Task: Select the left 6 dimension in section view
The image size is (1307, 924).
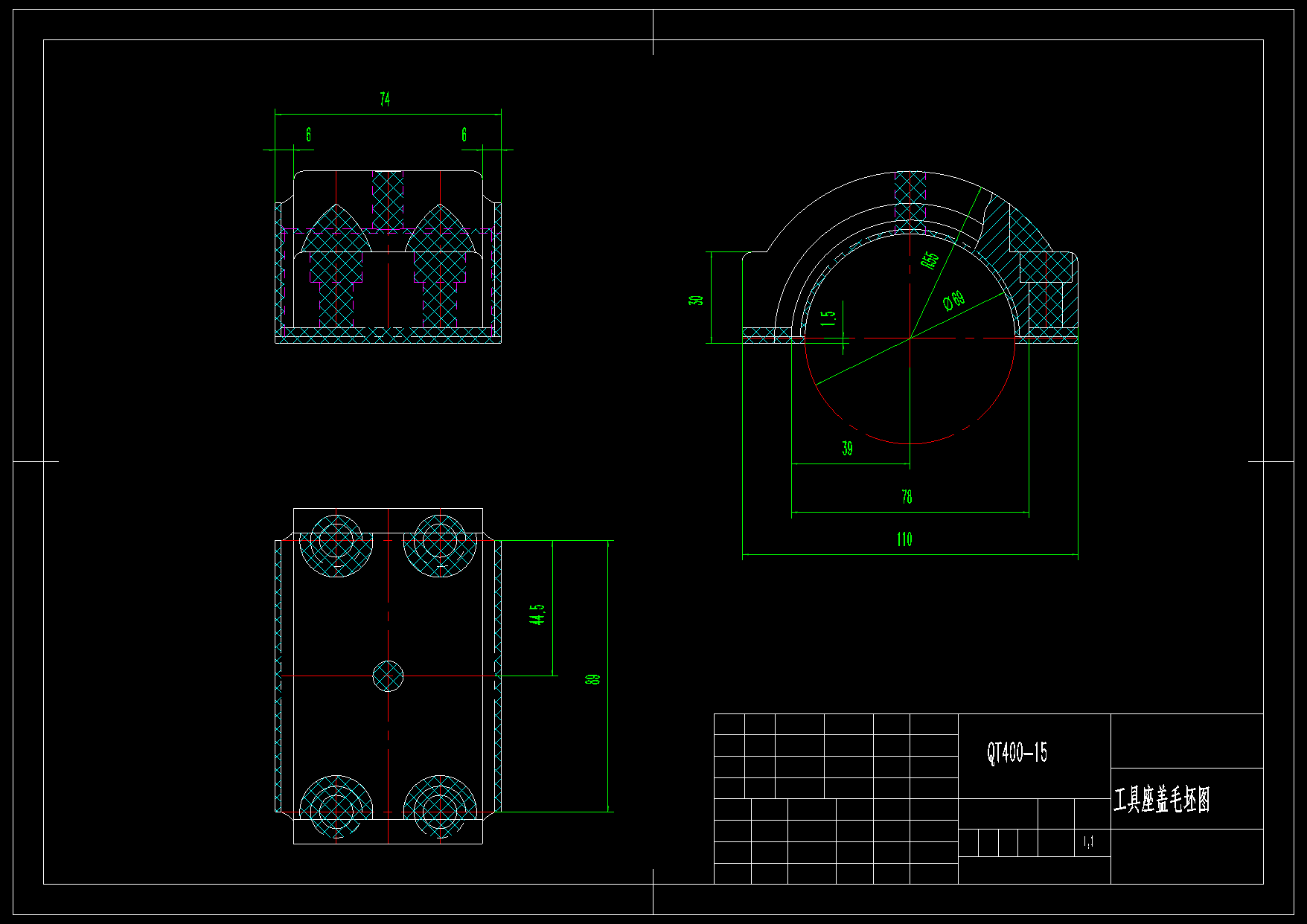Action: [308, 135]
